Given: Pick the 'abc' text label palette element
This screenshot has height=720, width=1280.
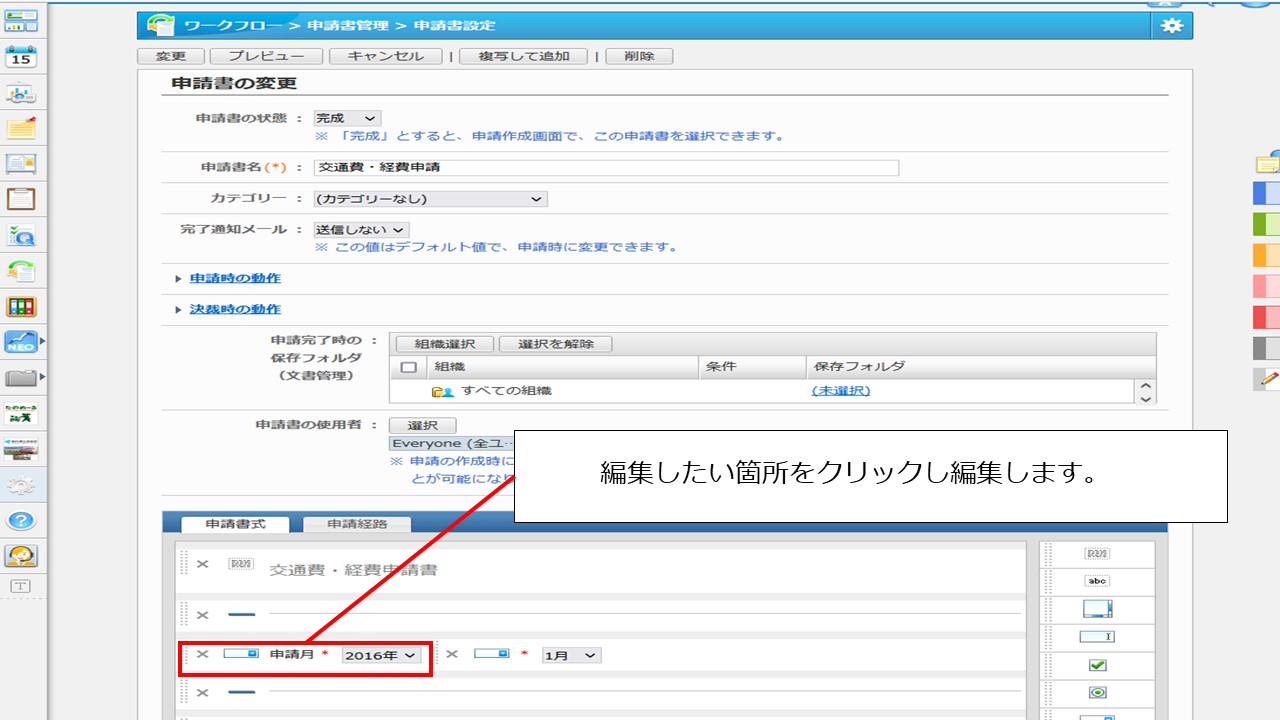Looking at the screenshot, I should coord(1097,581).
